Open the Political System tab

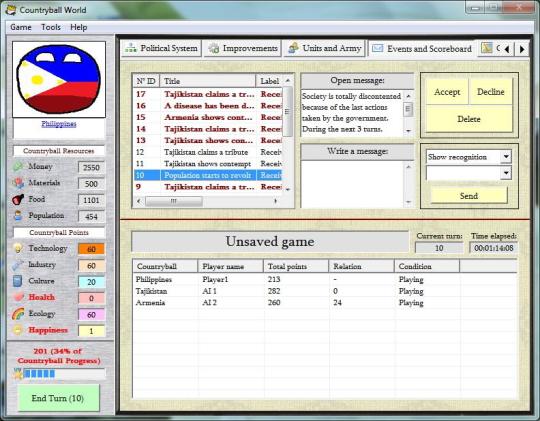point(162,48)
